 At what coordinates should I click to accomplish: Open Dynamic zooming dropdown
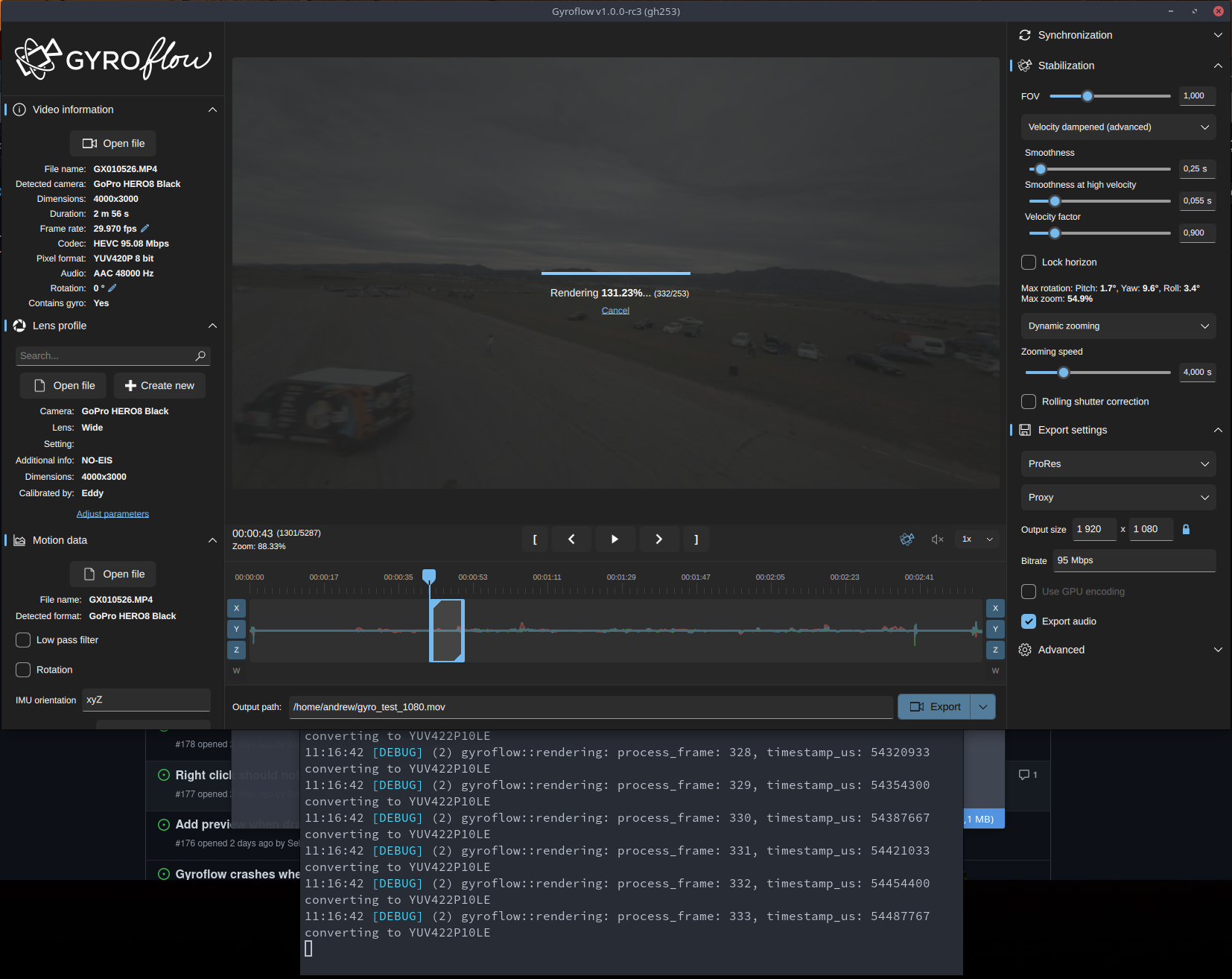(1118, 326)
